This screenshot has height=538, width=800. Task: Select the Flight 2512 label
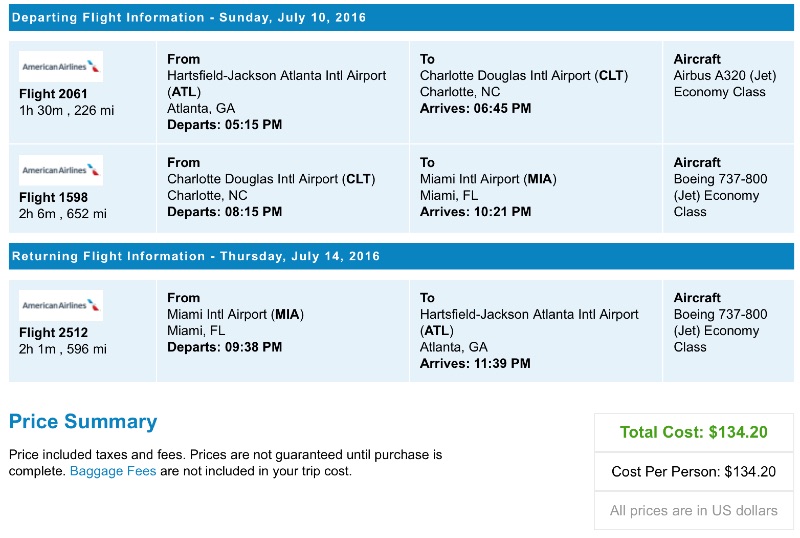(x=53, y=333)
